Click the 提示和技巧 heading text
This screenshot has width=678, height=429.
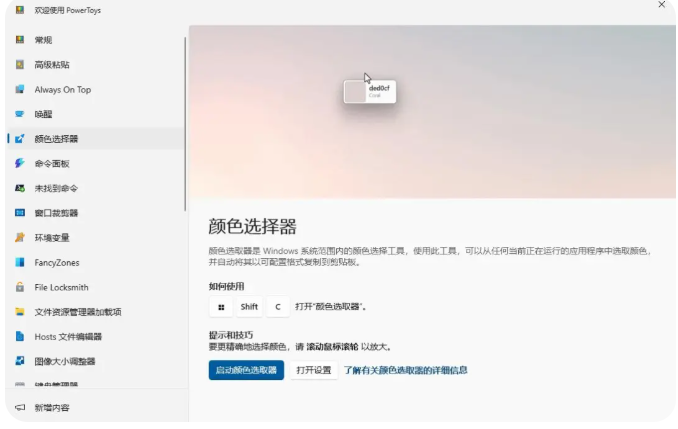tap(231, 335)
